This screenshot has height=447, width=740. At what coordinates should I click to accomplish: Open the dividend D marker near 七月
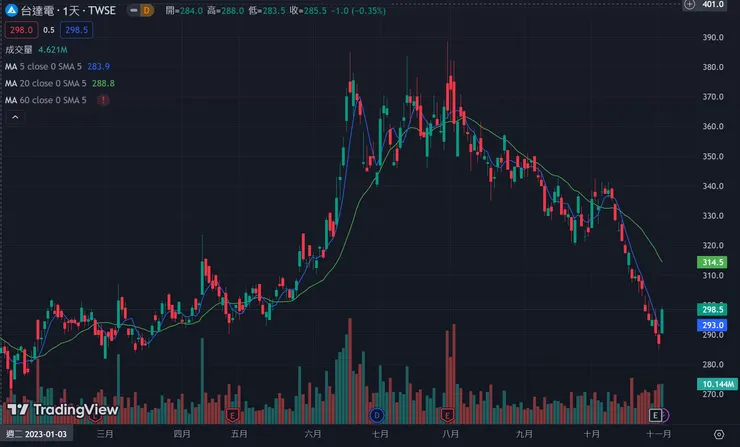coord(377,415)
